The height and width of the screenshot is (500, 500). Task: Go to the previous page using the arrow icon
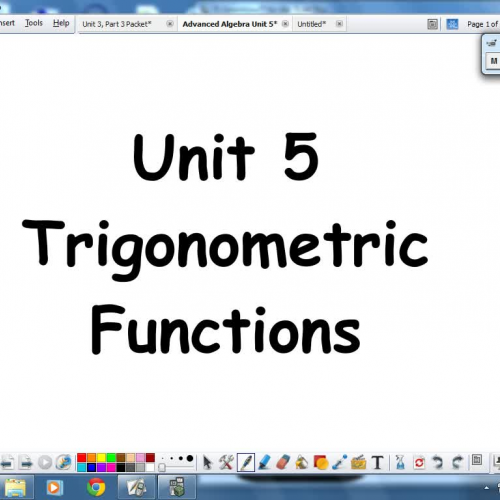(7, 463)
